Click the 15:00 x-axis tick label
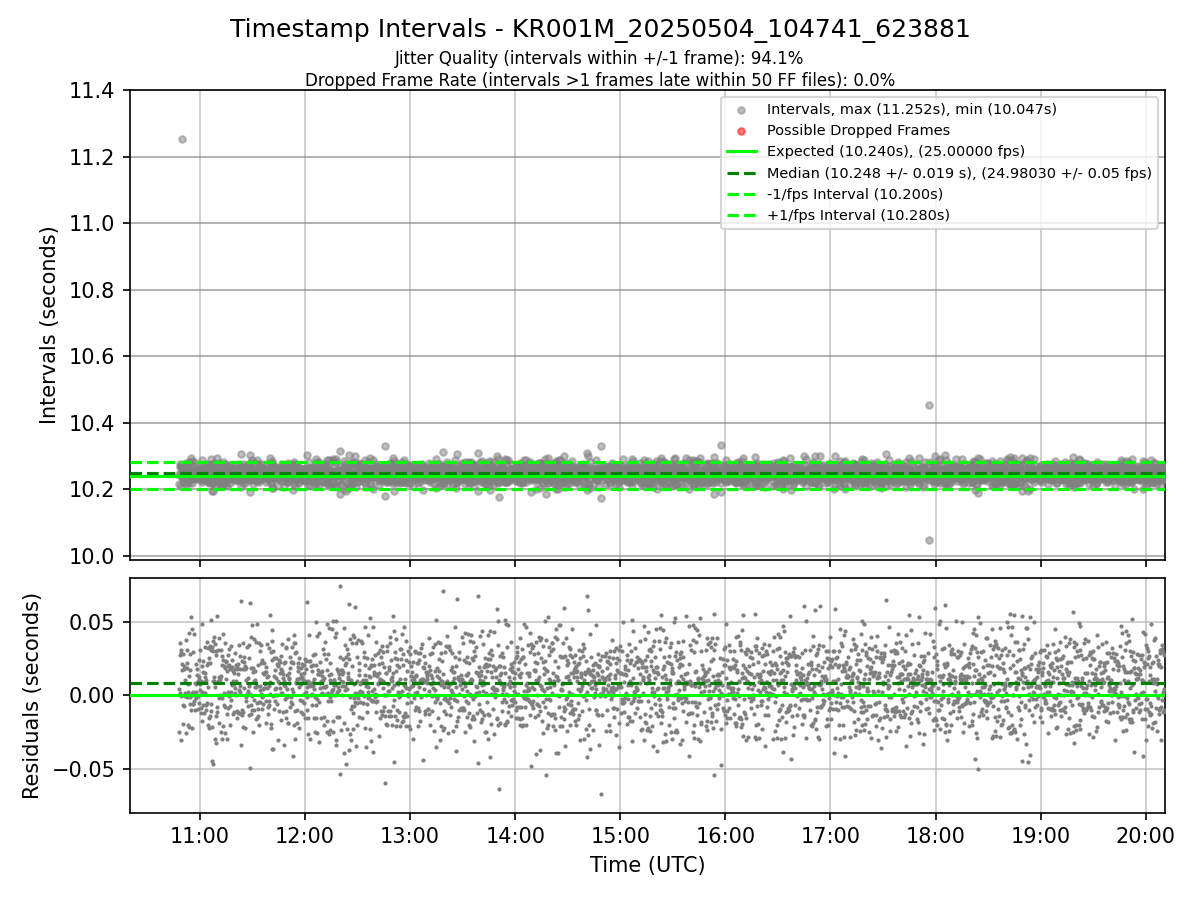The image size is (1200, 900). pos(620,835)
